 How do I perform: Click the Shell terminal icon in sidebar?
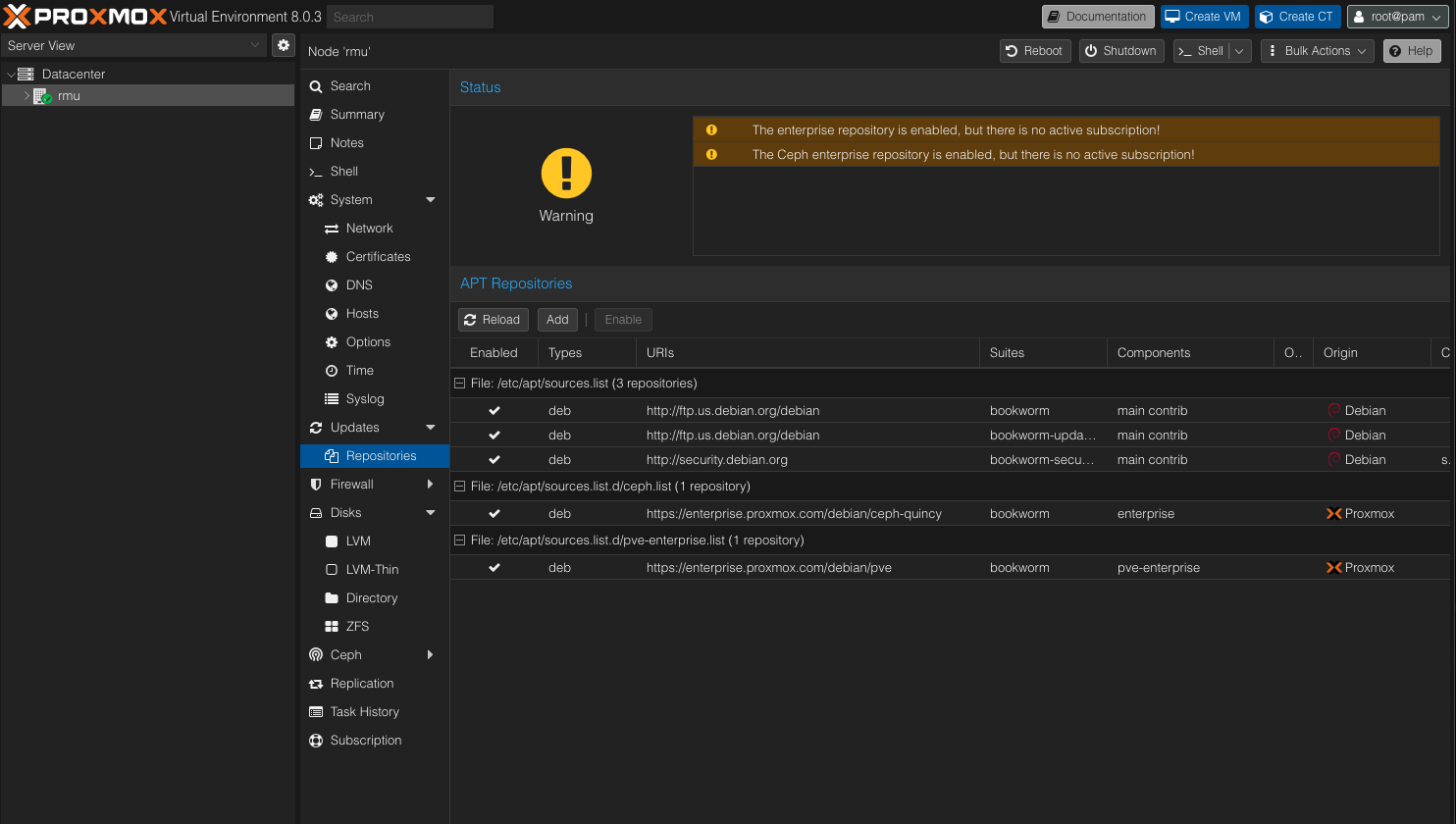[316, 172]
